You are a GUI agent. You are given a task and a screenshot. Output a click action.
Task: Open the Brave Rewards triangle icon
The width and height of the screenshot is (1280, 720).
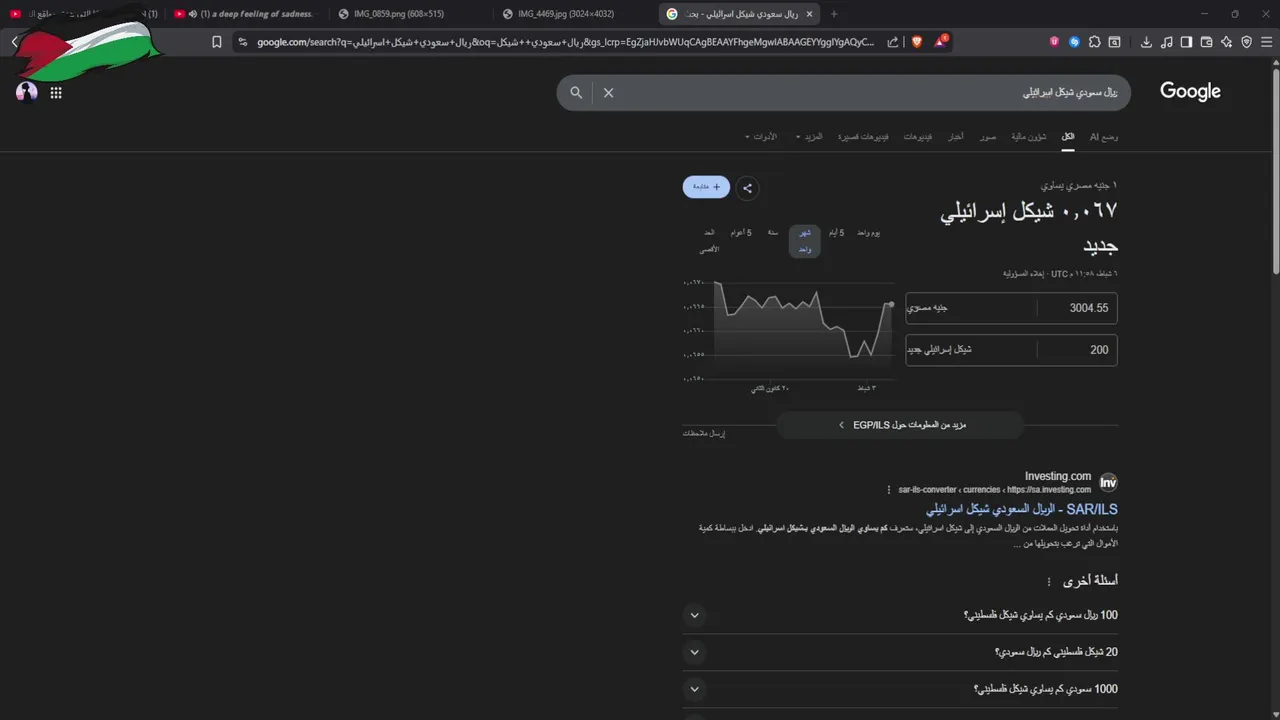point(941,42)
